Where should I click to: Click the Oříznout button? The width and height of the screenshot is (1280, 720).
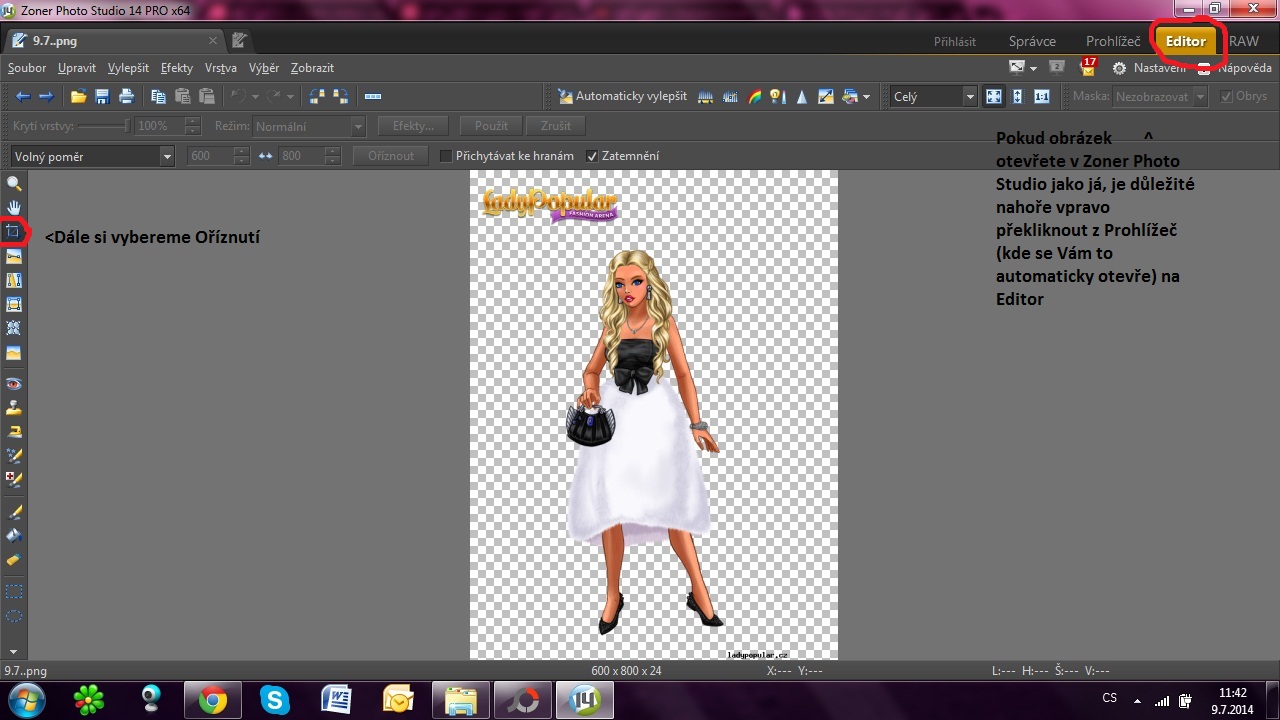click(x=390, y=156)
